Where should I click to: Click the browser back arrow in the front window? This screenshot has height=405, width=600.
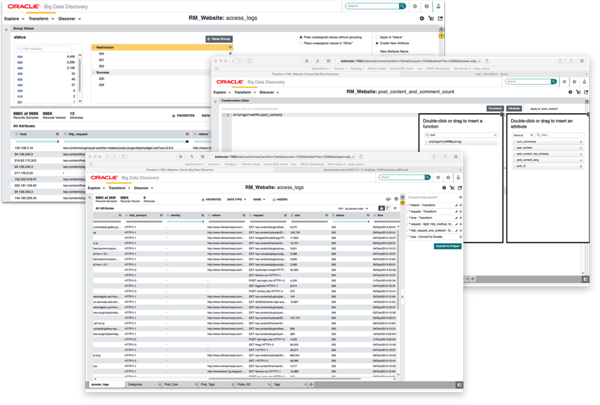click(x=108, y=157)
